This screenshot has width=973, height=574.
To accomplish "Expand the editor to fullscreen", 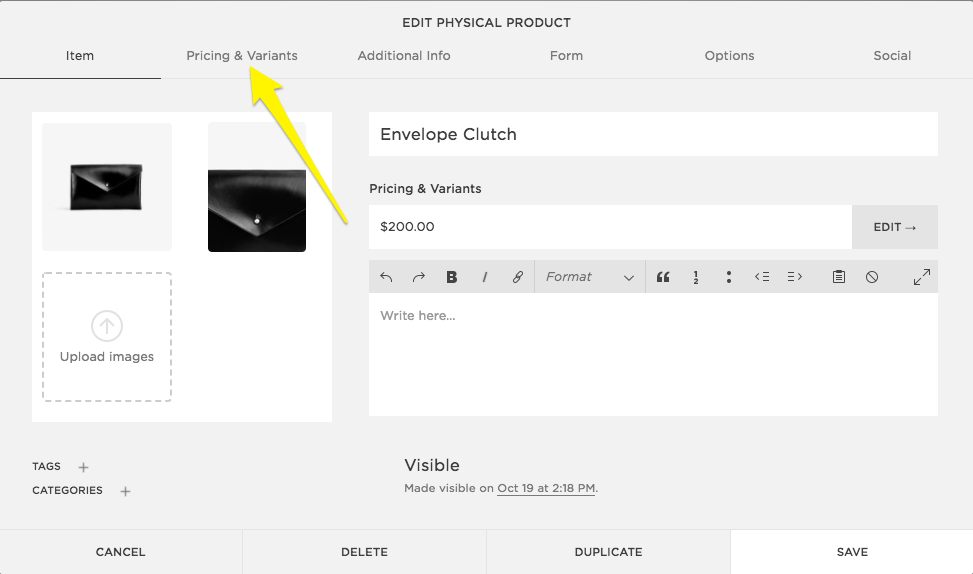I will pyautogui.click(x=922, y=277).
